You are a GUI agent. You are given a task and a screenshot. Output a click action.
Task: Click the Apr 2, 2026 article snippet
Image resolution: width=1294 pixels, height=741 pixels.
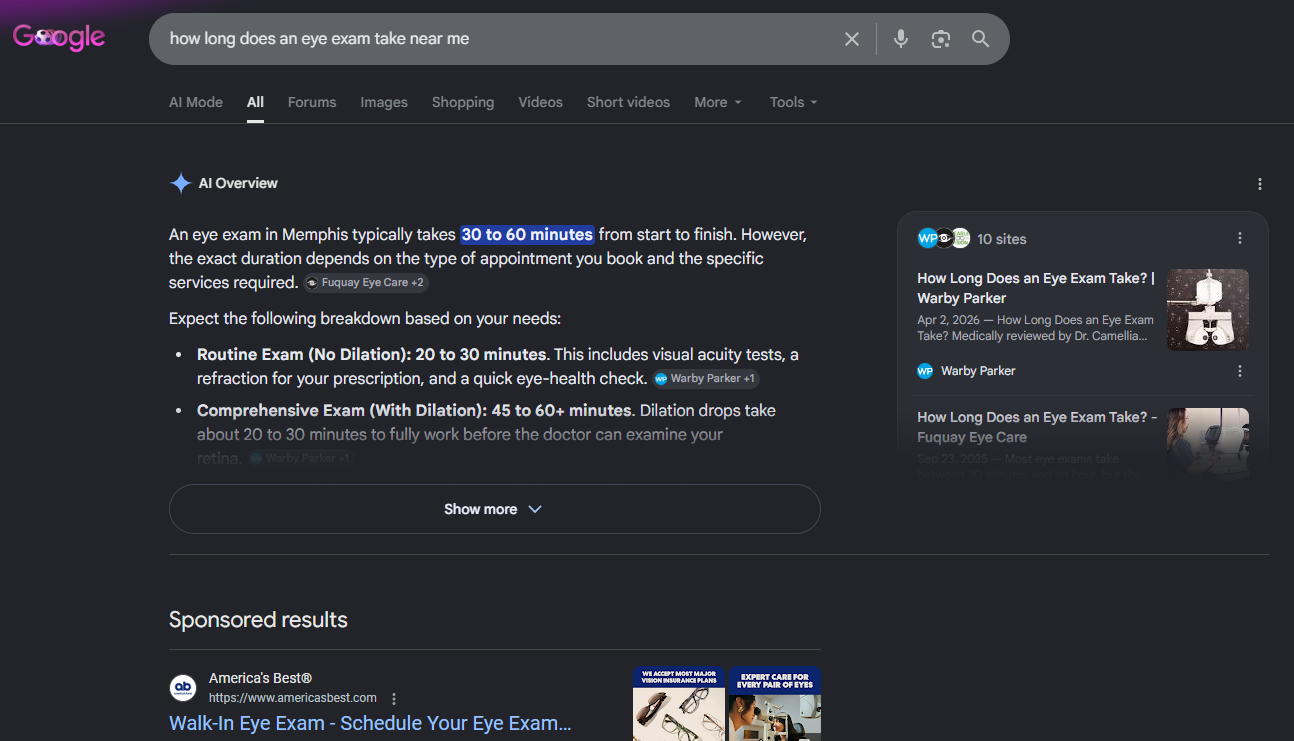tap(1035, 328)
